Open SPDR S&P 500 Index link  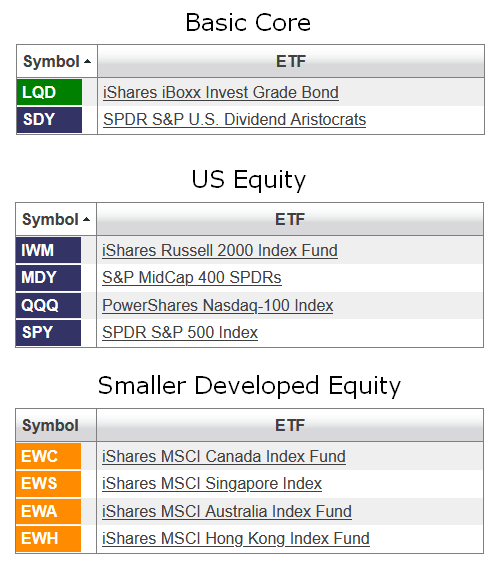click(180, 332)
